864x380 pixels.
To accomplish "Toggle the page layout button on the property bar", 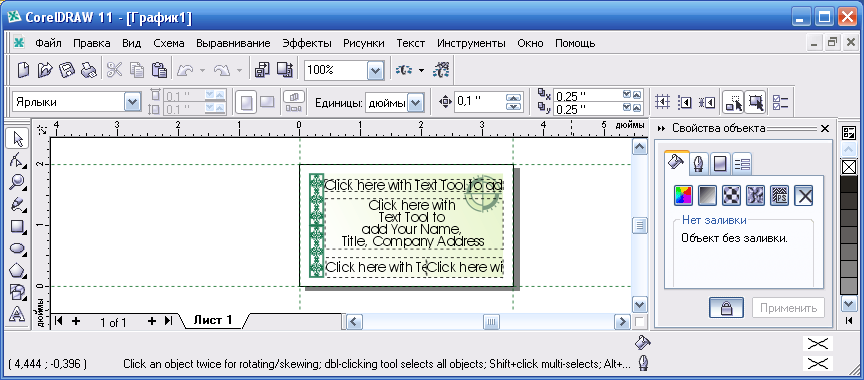I will [293, 102].
